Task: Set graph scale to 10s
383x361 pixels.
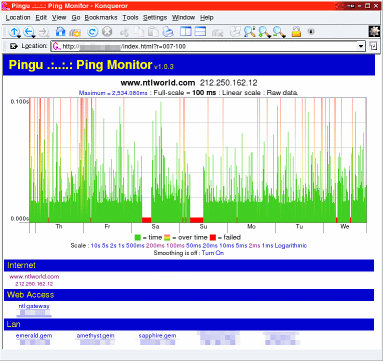Action: [96, 246]
